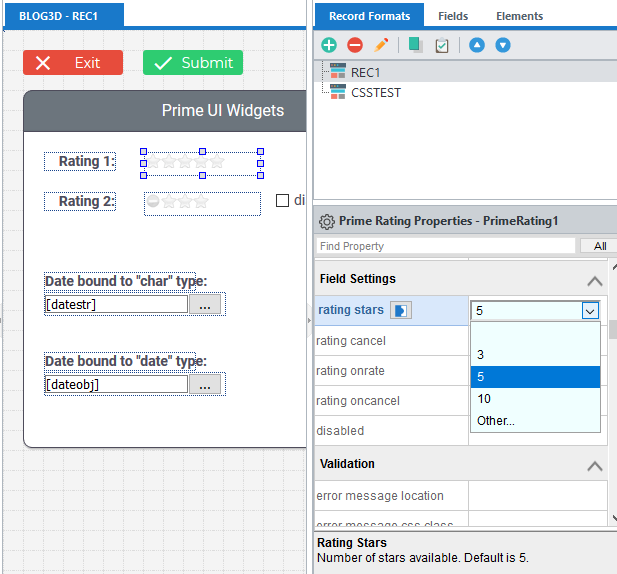Click the red Exit button
617x574 pixels.
(73, 63)
